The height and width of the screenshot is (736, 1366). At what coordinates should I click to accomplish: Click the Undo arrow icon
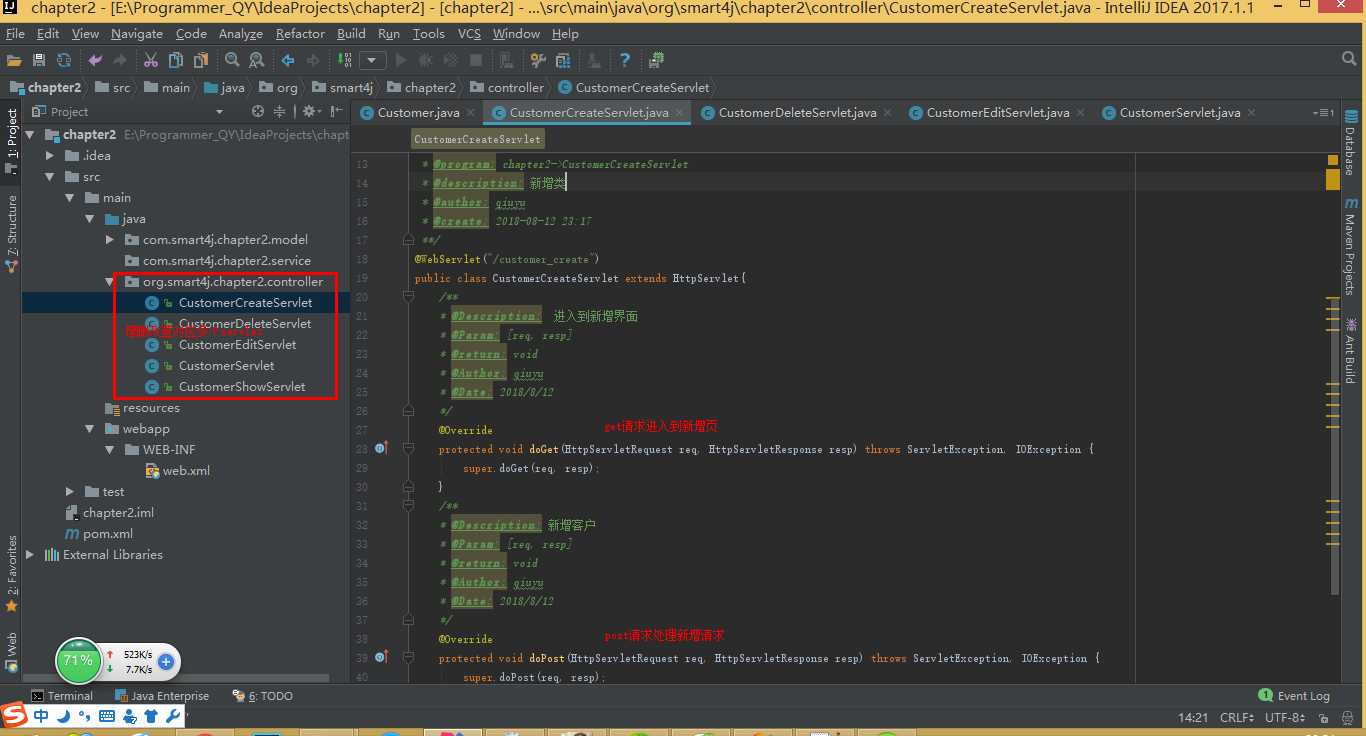pyautogui.click(x=96, y=60)
